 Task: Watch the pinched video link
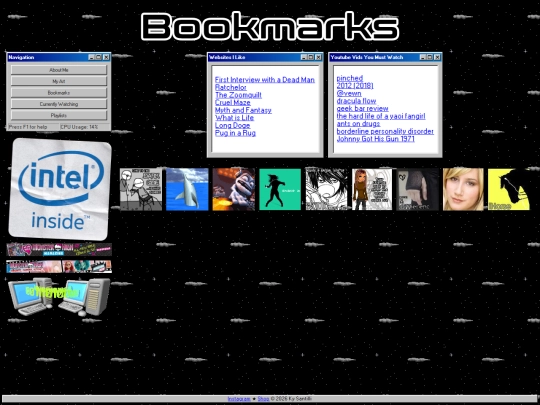[x=350, y=78]
